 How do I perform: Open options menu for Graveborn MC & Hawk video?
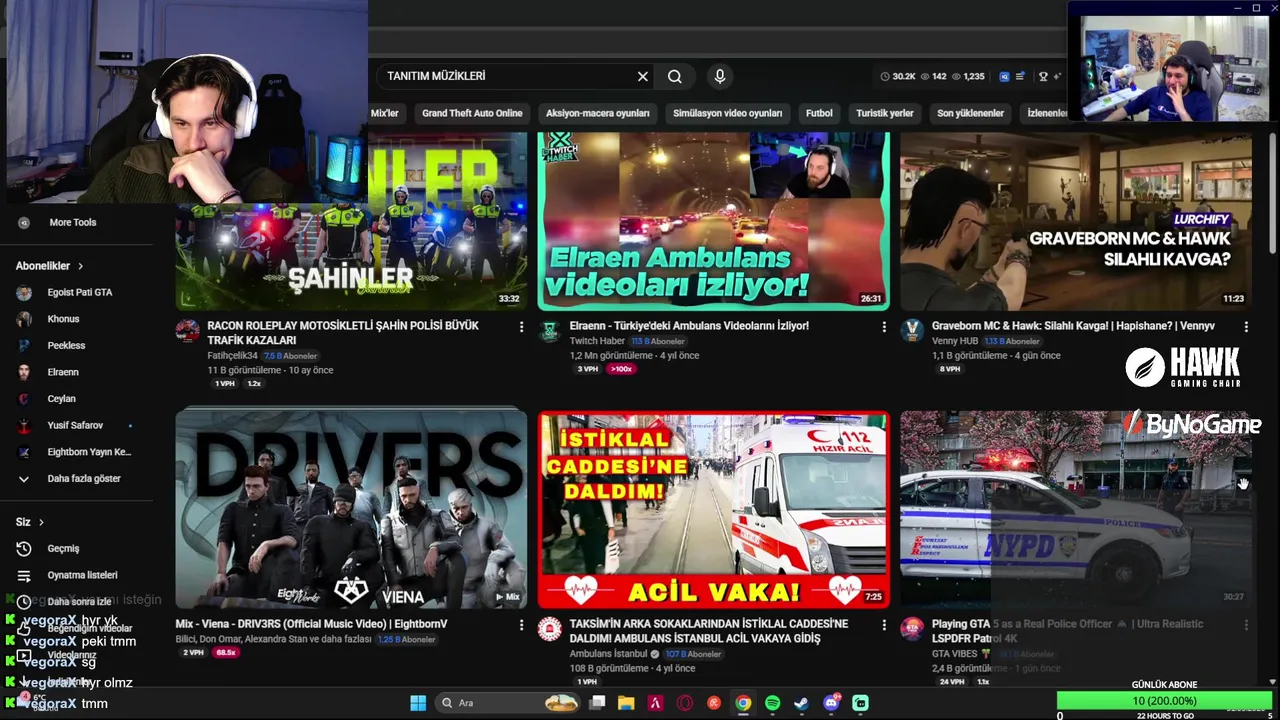(1246, 327)
